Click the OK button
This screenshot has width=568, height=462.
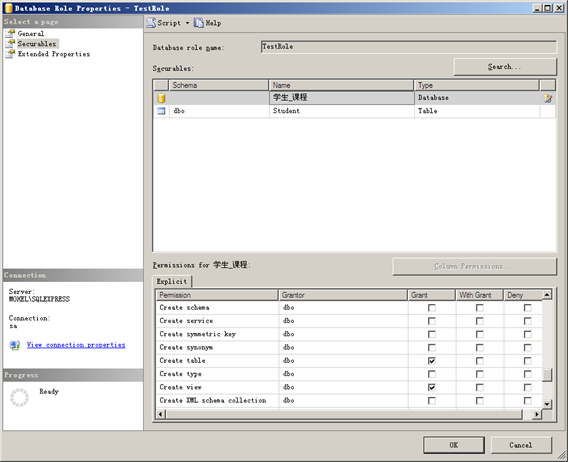coord(454,445)
